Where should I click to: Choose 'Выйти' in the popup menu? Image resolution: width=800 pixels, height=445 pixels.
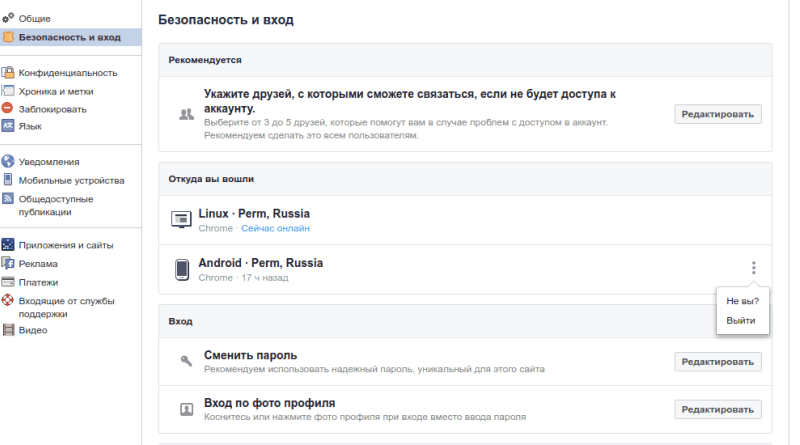tap(742, 320)
